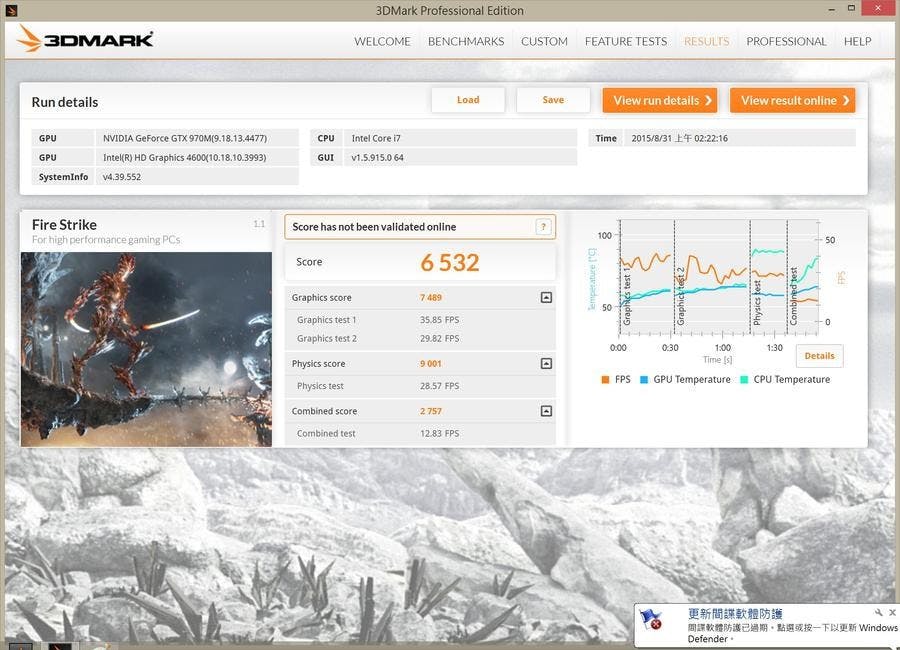Collapse the Graphics score section
Screen dimensions: 900x650
click(x=546, y=298)
